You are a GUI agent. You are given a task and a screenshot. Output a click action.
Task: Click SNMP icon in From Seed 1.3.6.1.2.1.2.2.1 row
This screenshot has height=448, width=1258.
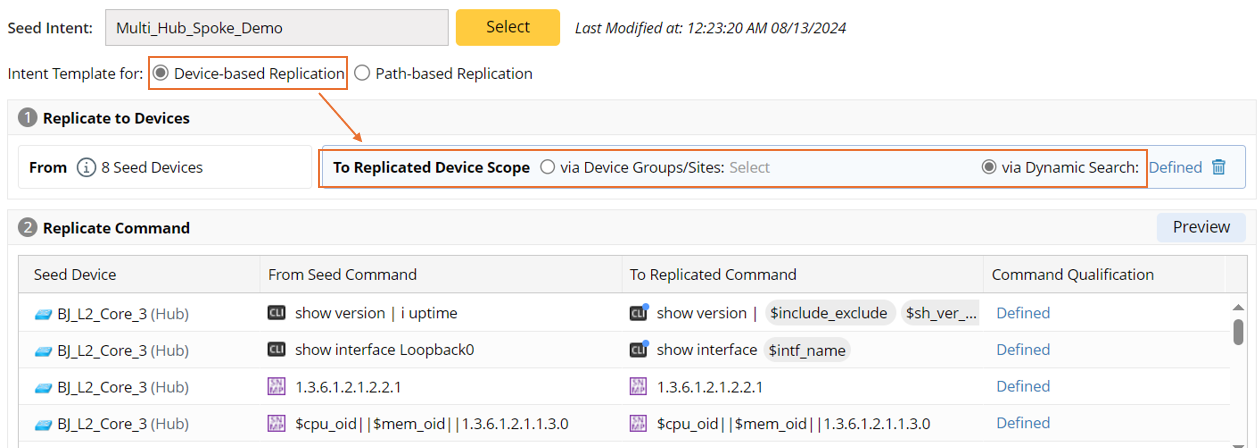pos(277,386)
